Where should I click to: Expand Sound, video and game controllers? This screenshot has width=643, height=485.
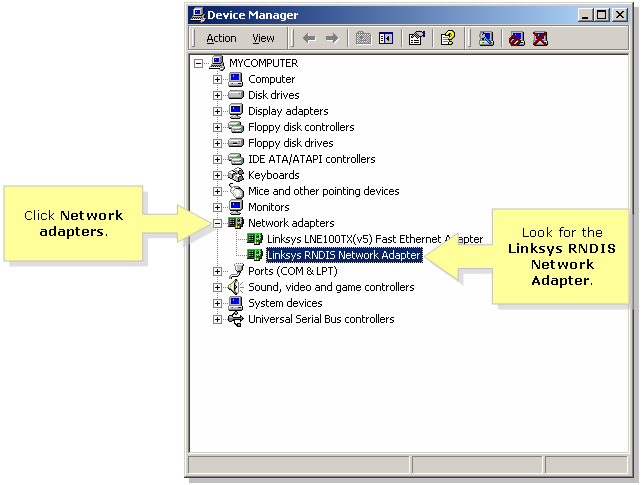pyautogui.click(x=217, y=287)
